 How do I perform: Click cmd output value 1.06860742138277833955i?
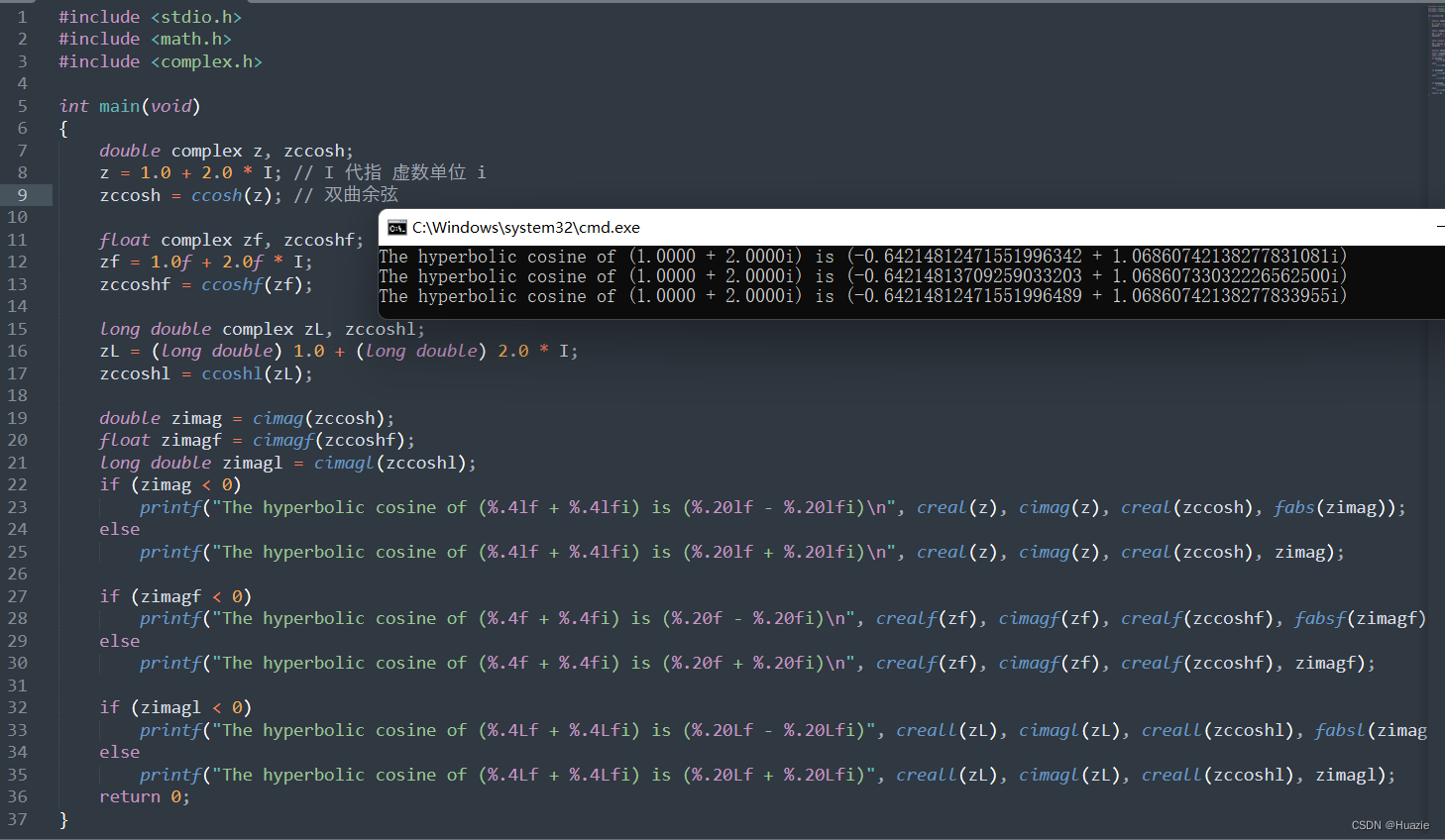pyautogui.click(x=1225, y=296)
